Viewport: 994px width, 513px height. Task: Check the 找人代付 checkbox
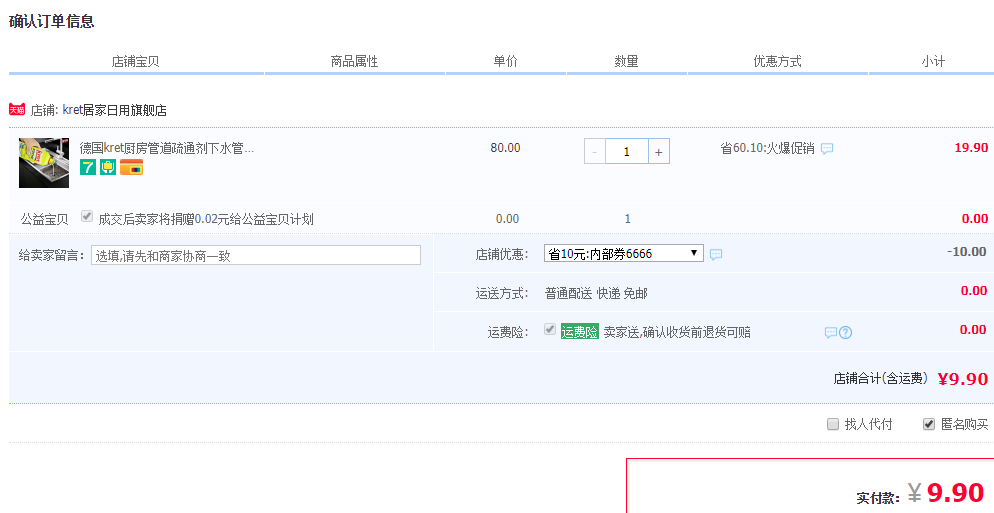coord(833,424)
